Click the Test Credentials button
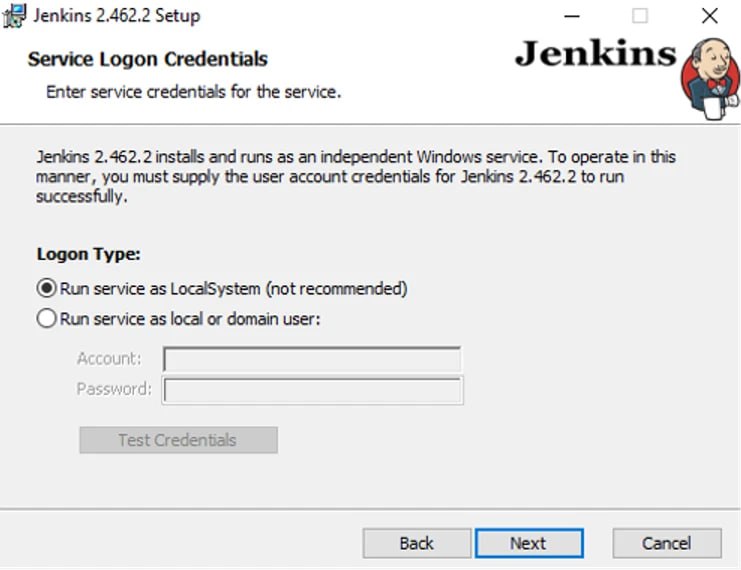This screenshot has width=741, height=570. tap(178, 440)
